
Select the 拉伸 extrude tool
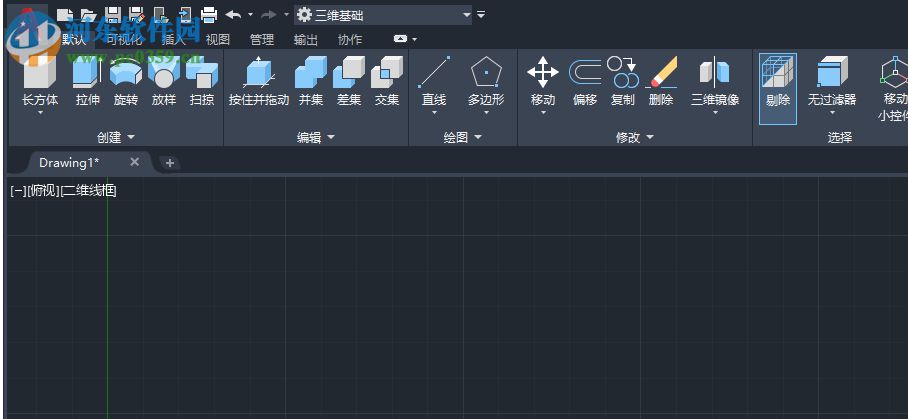[x=87, y=82]
